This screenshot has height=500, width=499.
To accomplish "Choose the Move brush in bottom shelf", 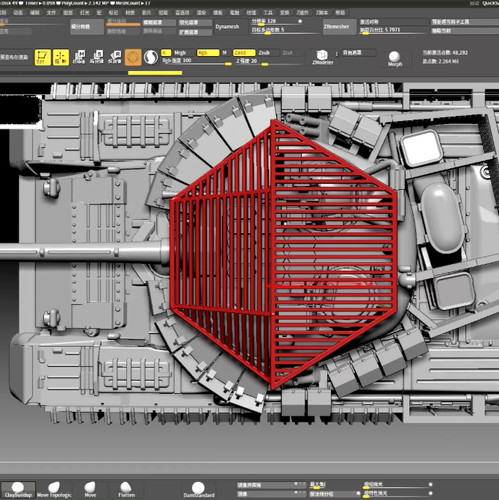I will click(90, 490).
